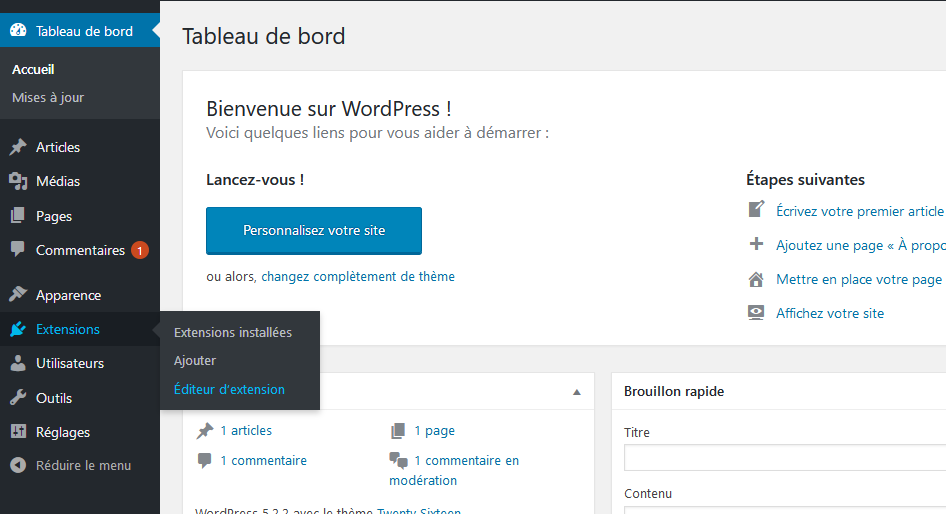Click the Contenu label in Brouillon rapide

click(648, 493)
